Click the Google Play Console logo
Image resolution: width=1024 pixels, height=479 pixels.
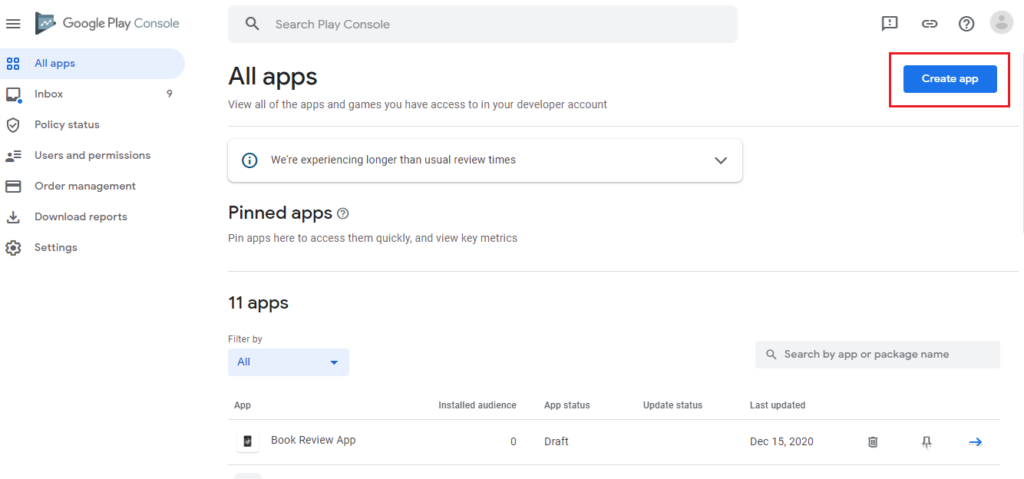pyautogui.click(x=107, y=24)
